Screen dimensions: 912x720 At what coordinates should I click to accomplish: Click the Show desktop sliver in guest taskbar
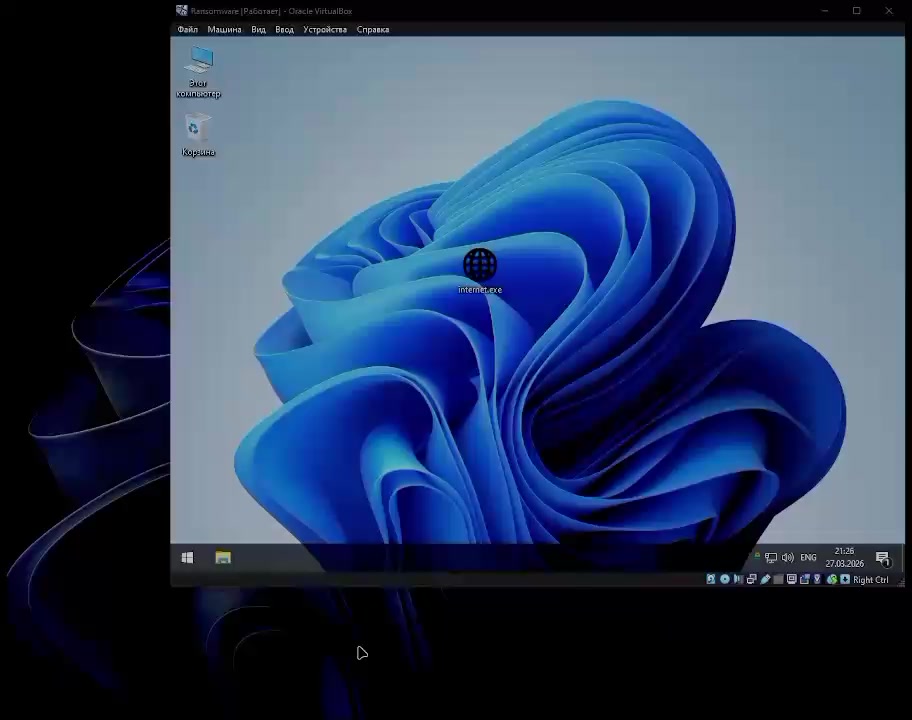coord(903,558)
